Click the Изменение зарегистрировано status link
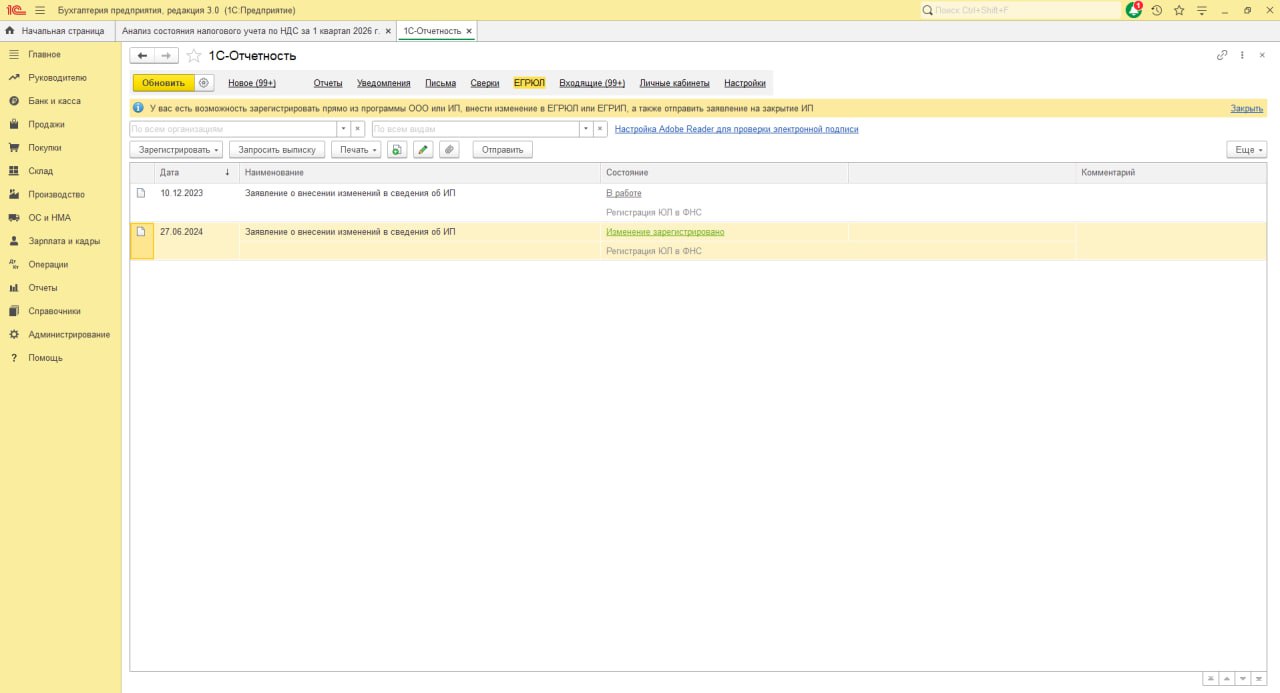This screenshot has height=693, width=1280. [x=665, y=232]
